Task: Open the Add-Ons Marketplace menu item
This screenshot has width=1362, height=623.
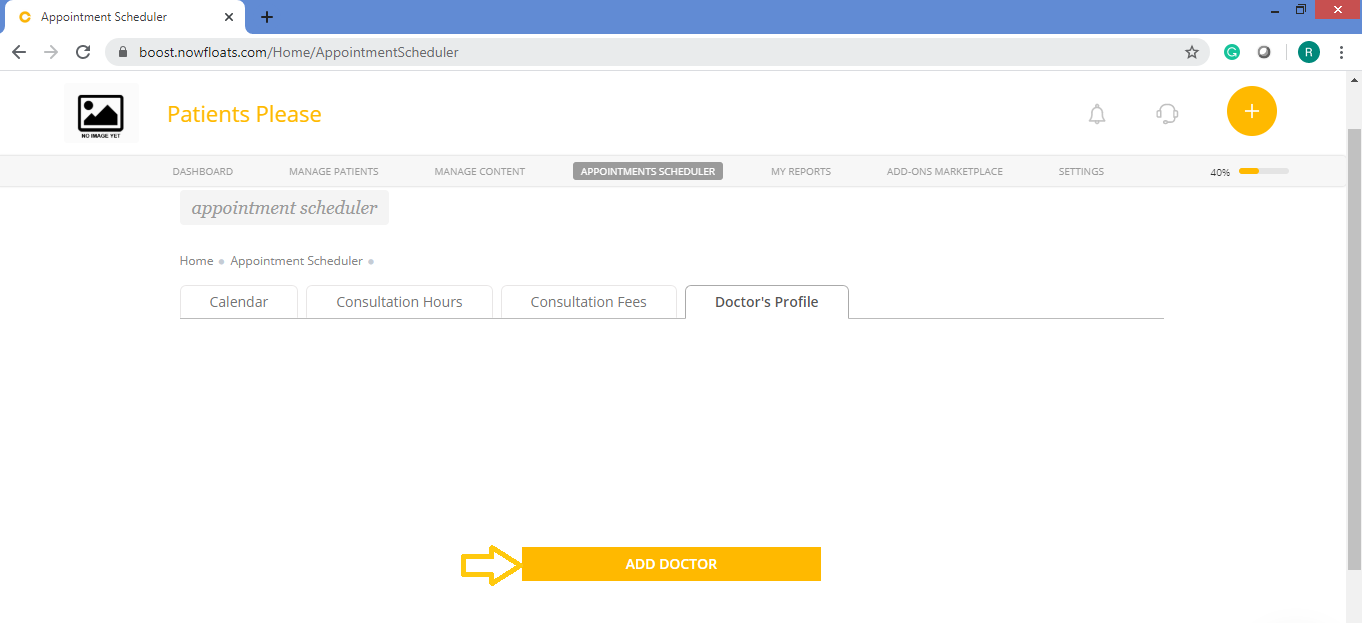Action: coord(944,171)
